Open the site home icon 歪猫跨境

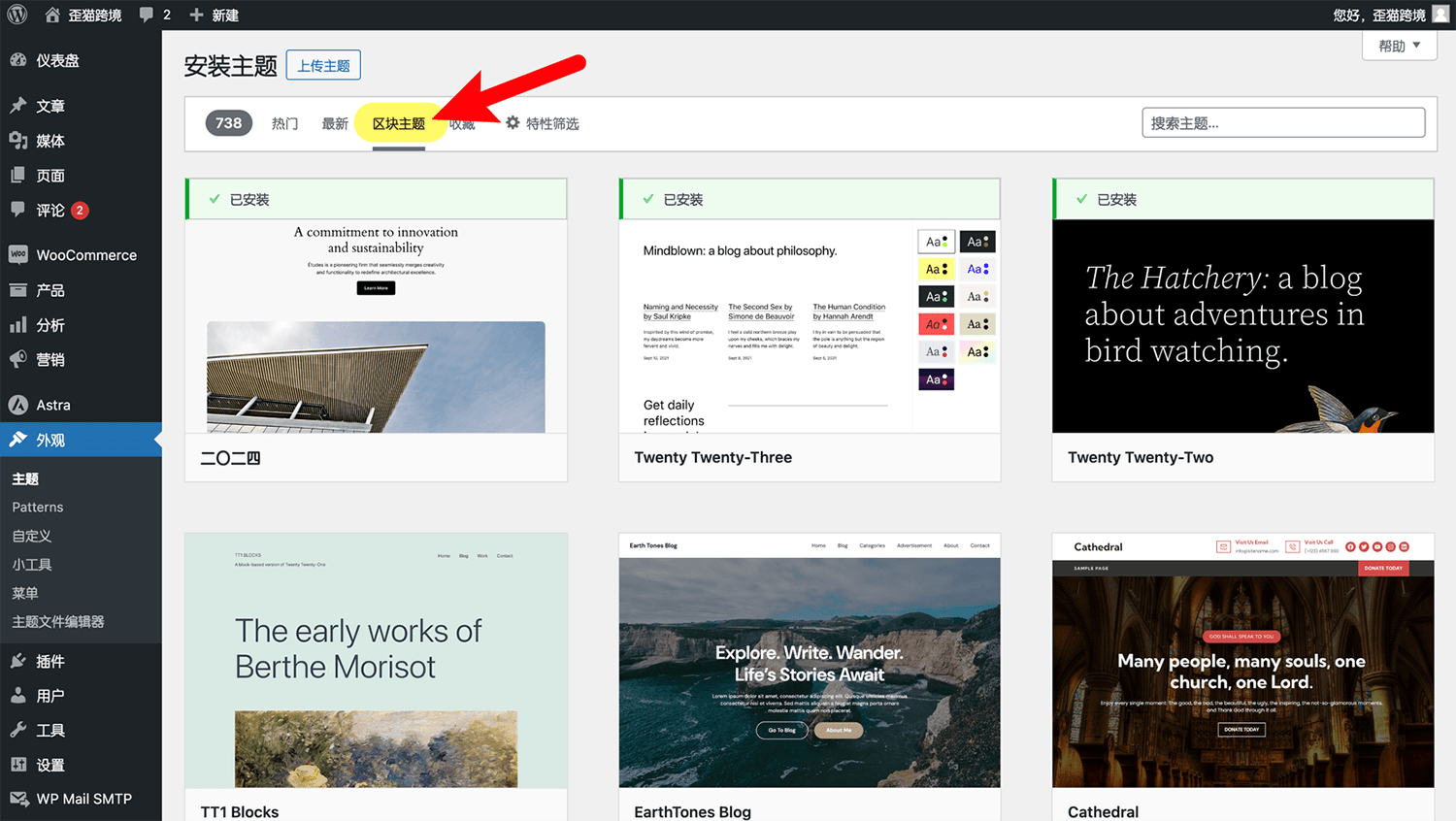coord(52,15)
